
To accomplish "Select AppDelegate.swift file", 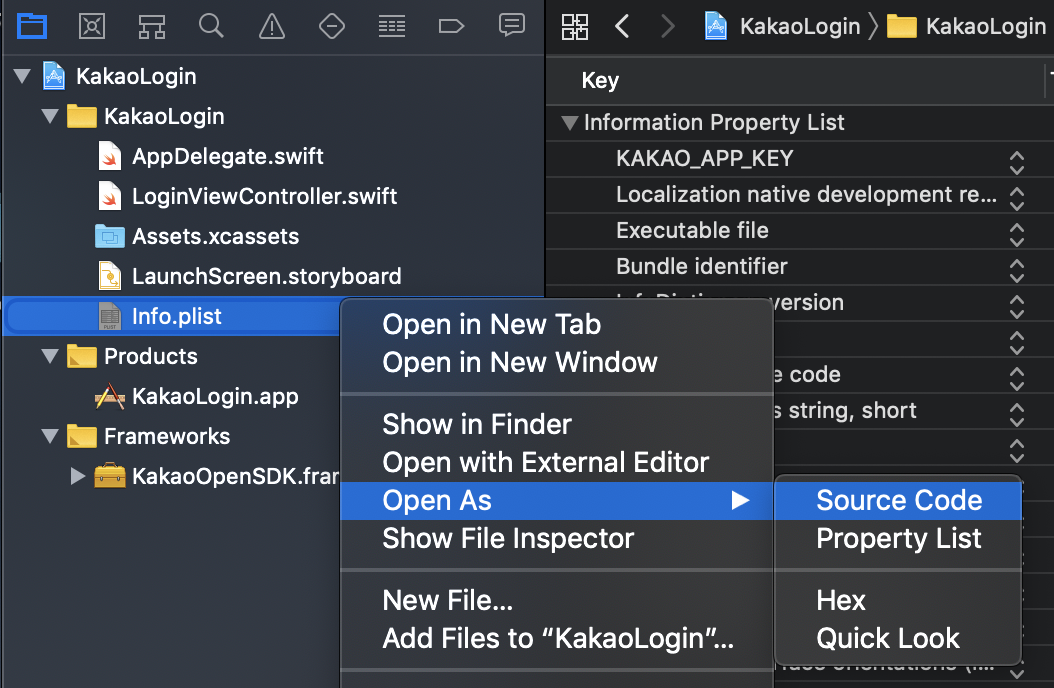I will (228, 156).
